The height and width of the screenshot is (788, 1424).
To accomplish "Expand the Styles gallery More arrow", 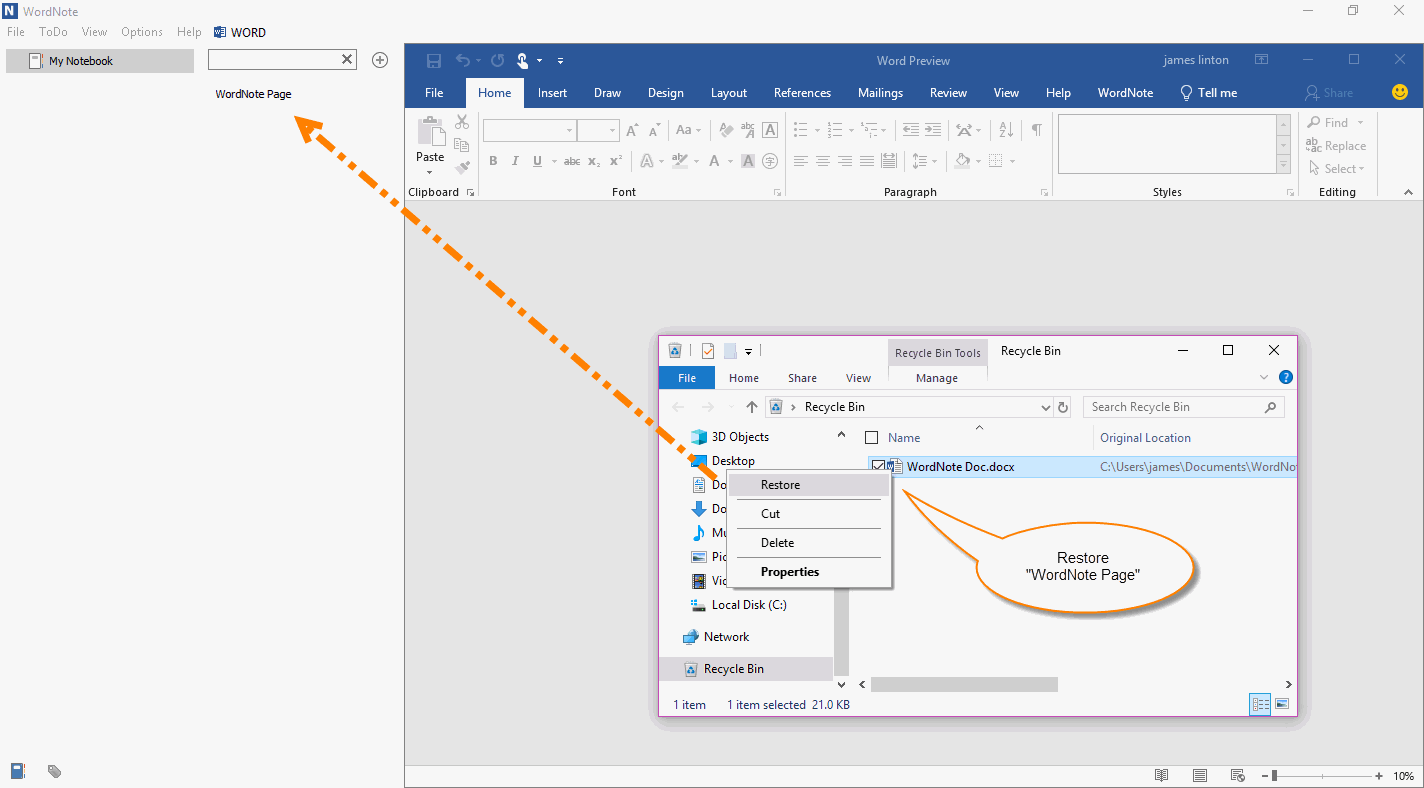I will [x=1284, y=166].
